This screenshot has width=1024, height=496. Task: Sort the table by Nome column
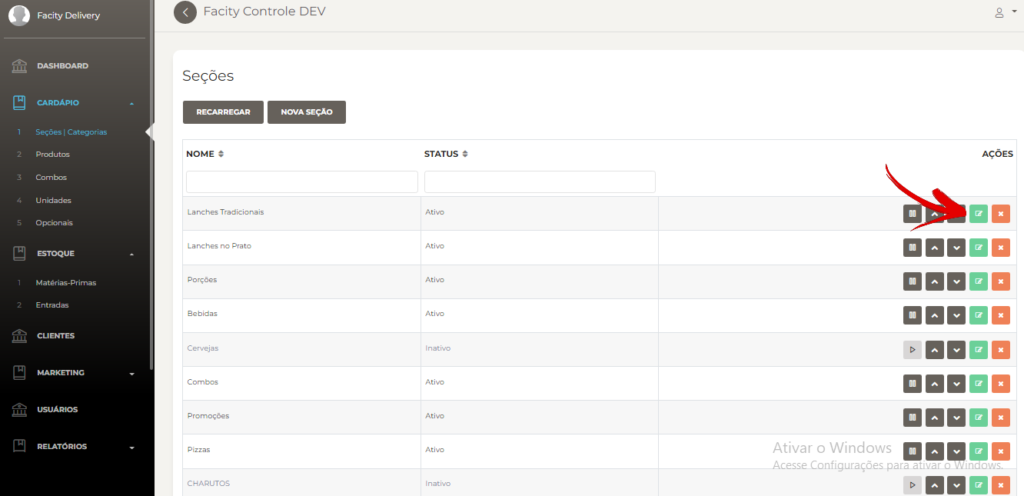pyautogui.click(x=205, y=154)
